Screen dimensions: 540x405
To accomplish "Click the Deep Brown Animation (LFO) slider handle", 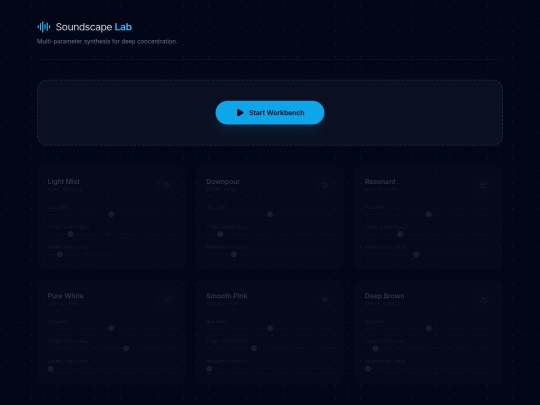I will (x=368, y=369).
